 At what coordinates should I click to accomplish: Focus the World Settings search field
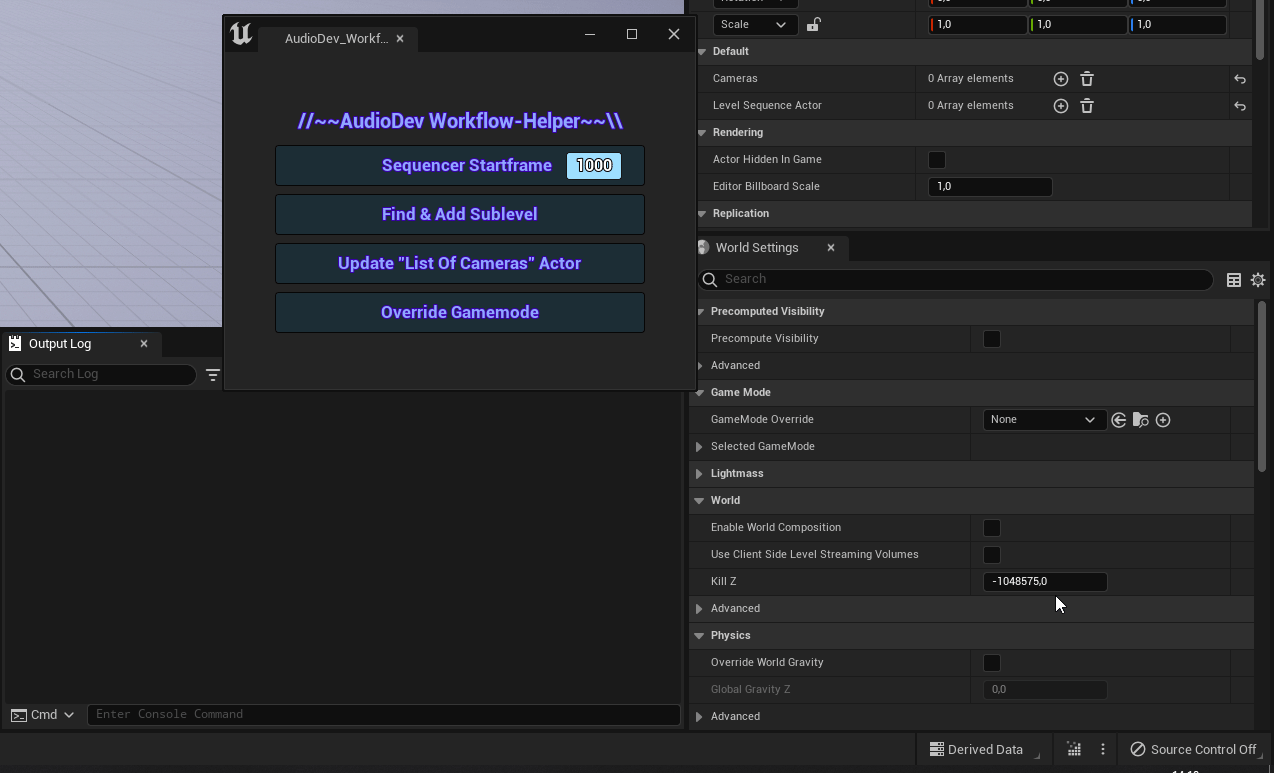(955, 280)
